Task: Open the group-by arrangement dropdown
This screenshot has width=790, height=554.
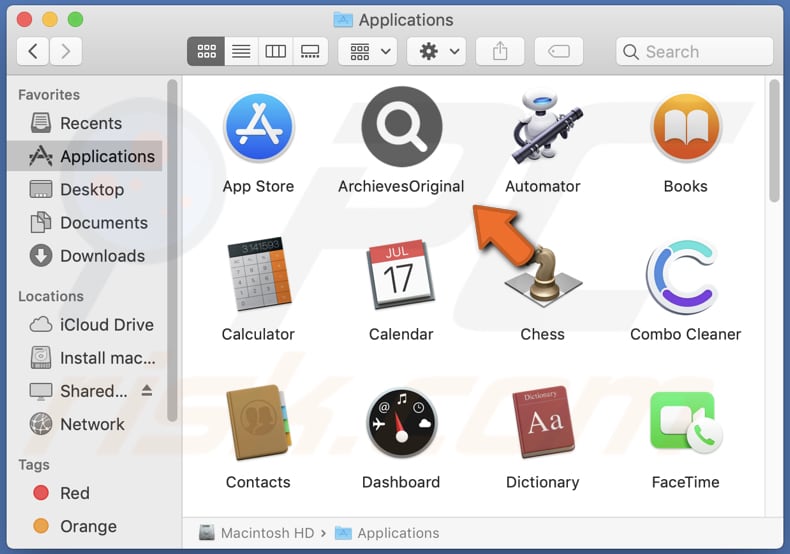Action: tap(368, 51)
